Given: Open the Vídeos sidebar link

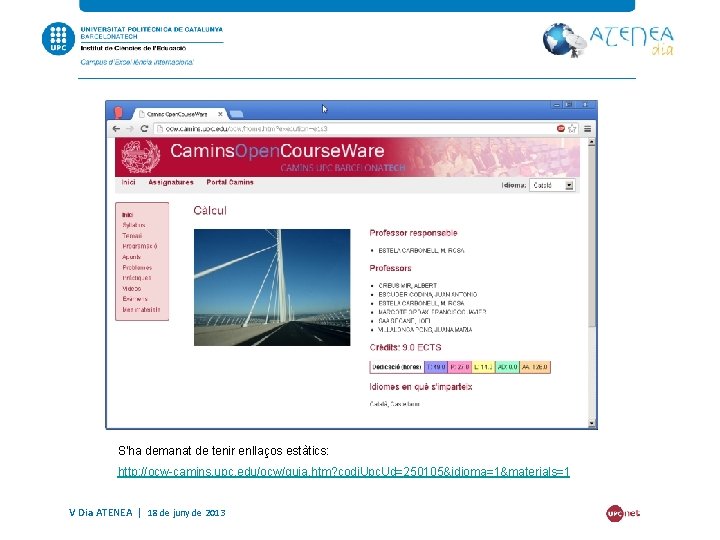Looking at the screenshot, I should tap(131, 289).
